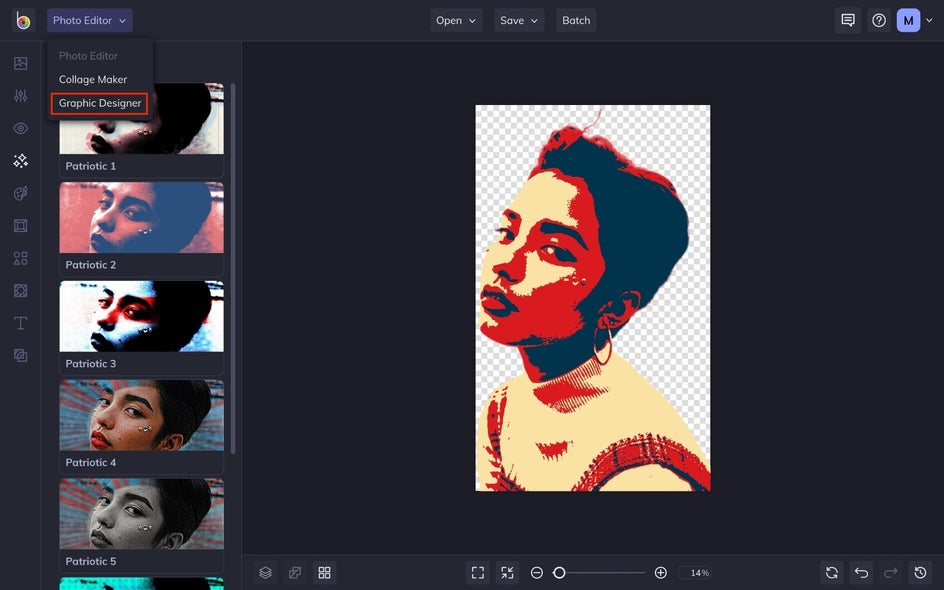Image resolution: width=944 pixels, height=590 pixels.
Task: Open the Artsy palette icon
Action: click(20, 193)
